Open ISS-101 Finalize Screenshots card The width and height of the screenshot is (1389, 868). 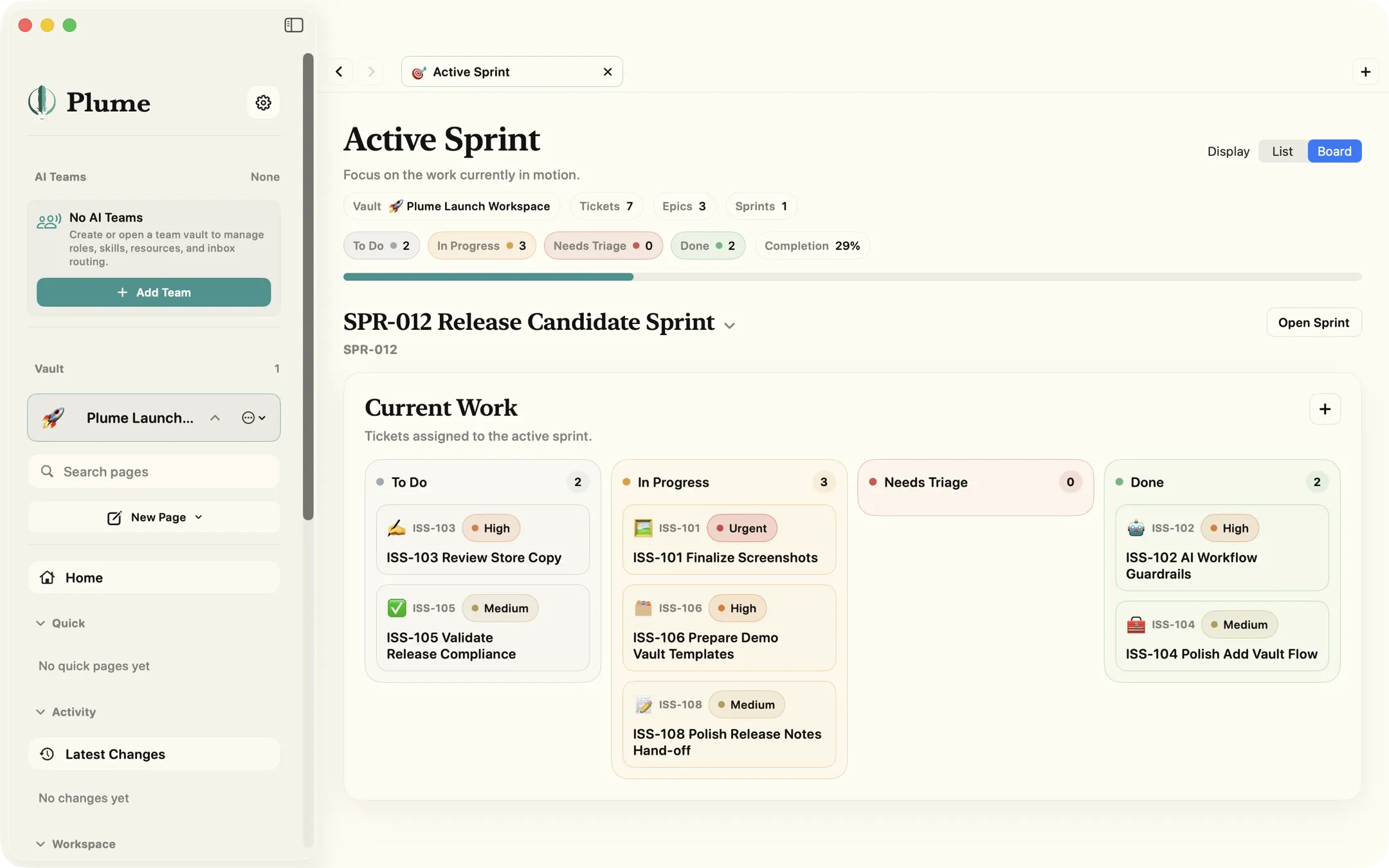729,539
